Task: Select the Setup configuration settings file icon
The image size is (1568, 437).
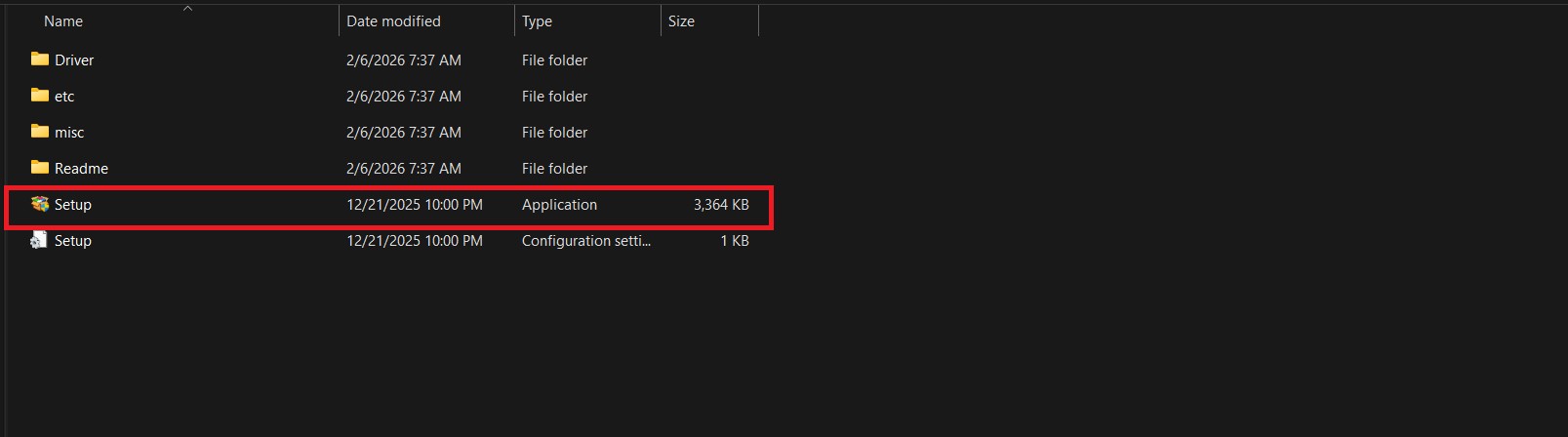Action: click(40, 240)
